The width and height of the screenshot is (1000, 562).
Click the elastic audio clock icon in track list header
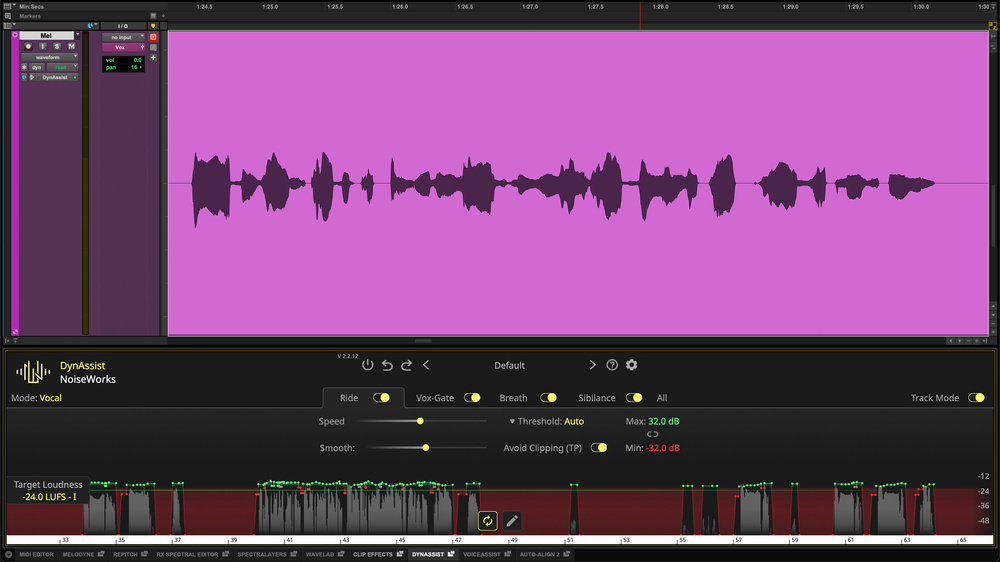[90, 26]
